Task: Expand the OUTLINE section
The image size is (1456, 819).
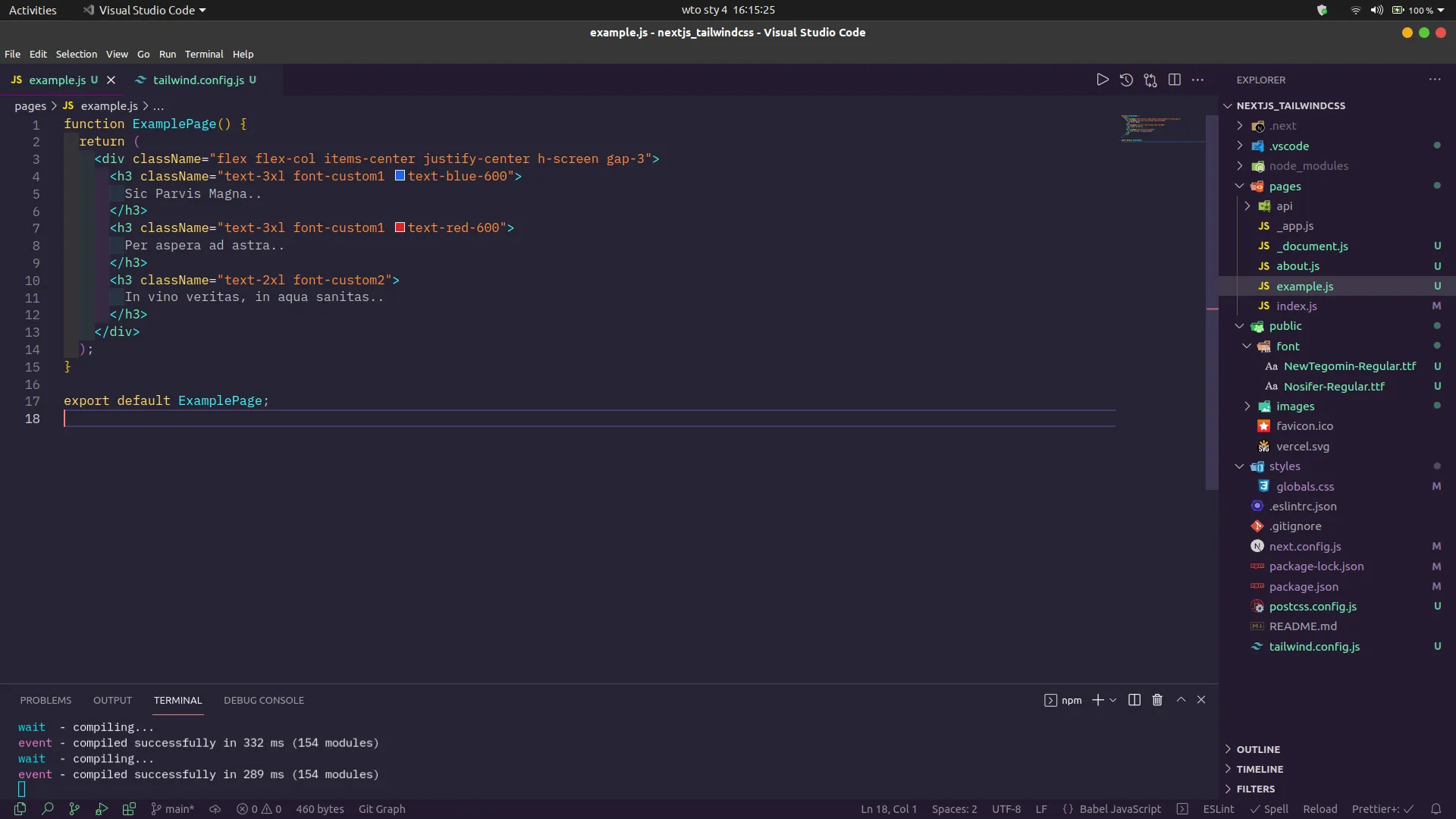Action: [1258, 749]
